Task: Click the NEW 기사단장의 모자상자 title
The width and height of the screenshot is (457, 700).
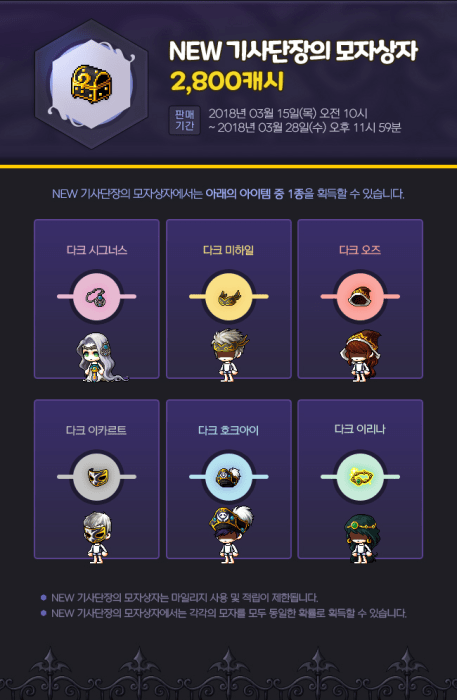Action: pyautogui.click(x=293, y=51)
